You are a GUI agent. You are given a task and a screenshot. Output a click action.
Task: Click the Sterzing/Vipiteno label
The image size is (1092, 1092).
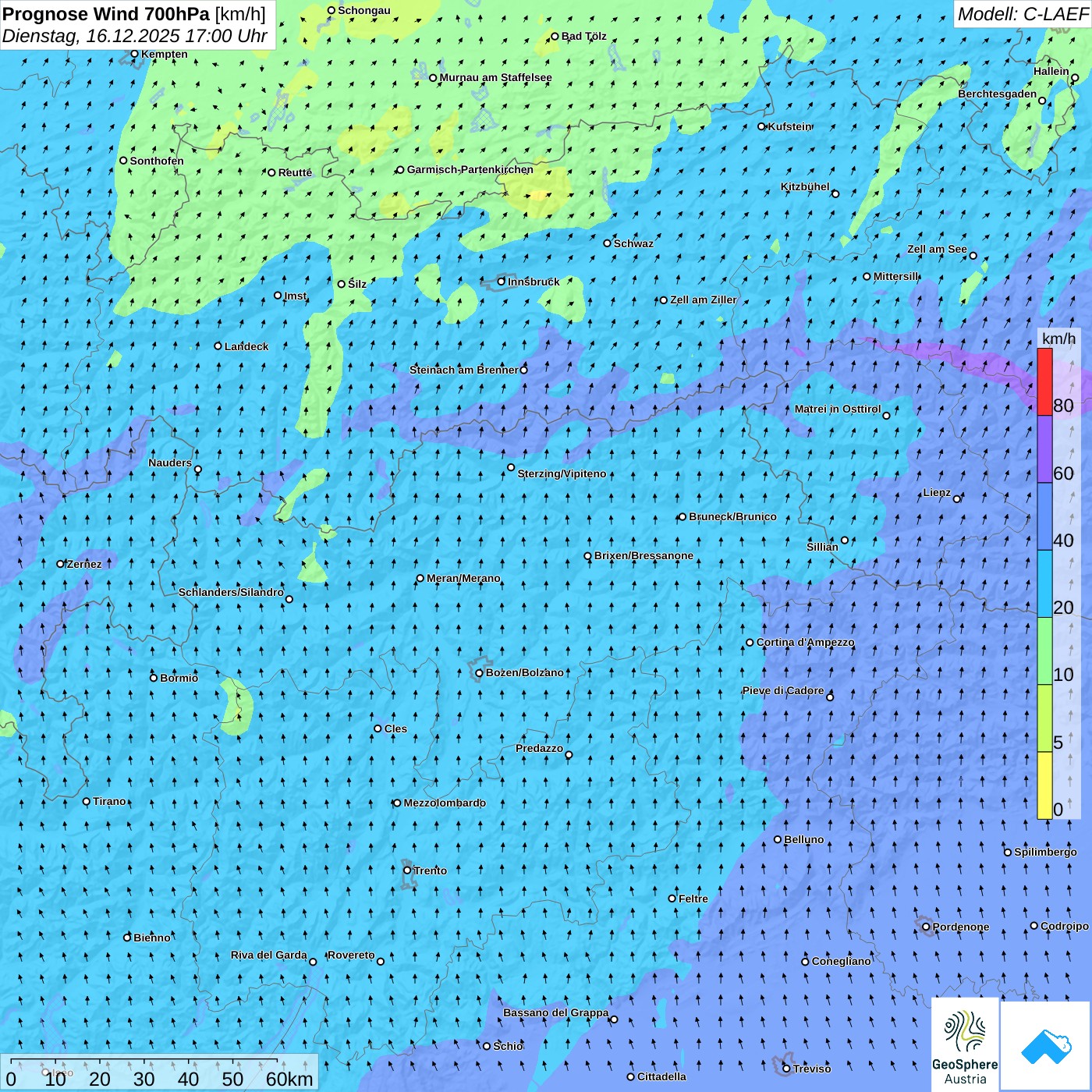coord(562,473)
